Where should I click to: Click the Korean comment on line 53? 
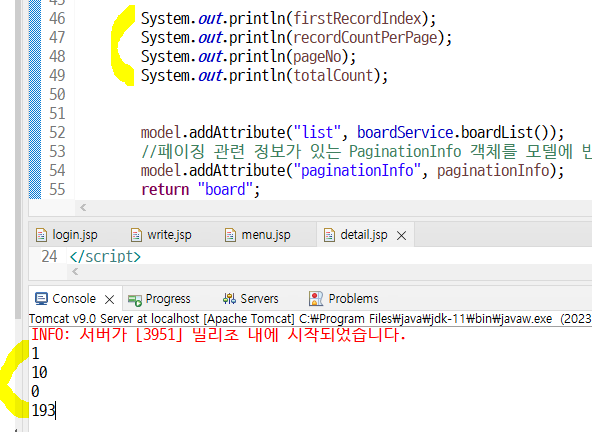366,151
